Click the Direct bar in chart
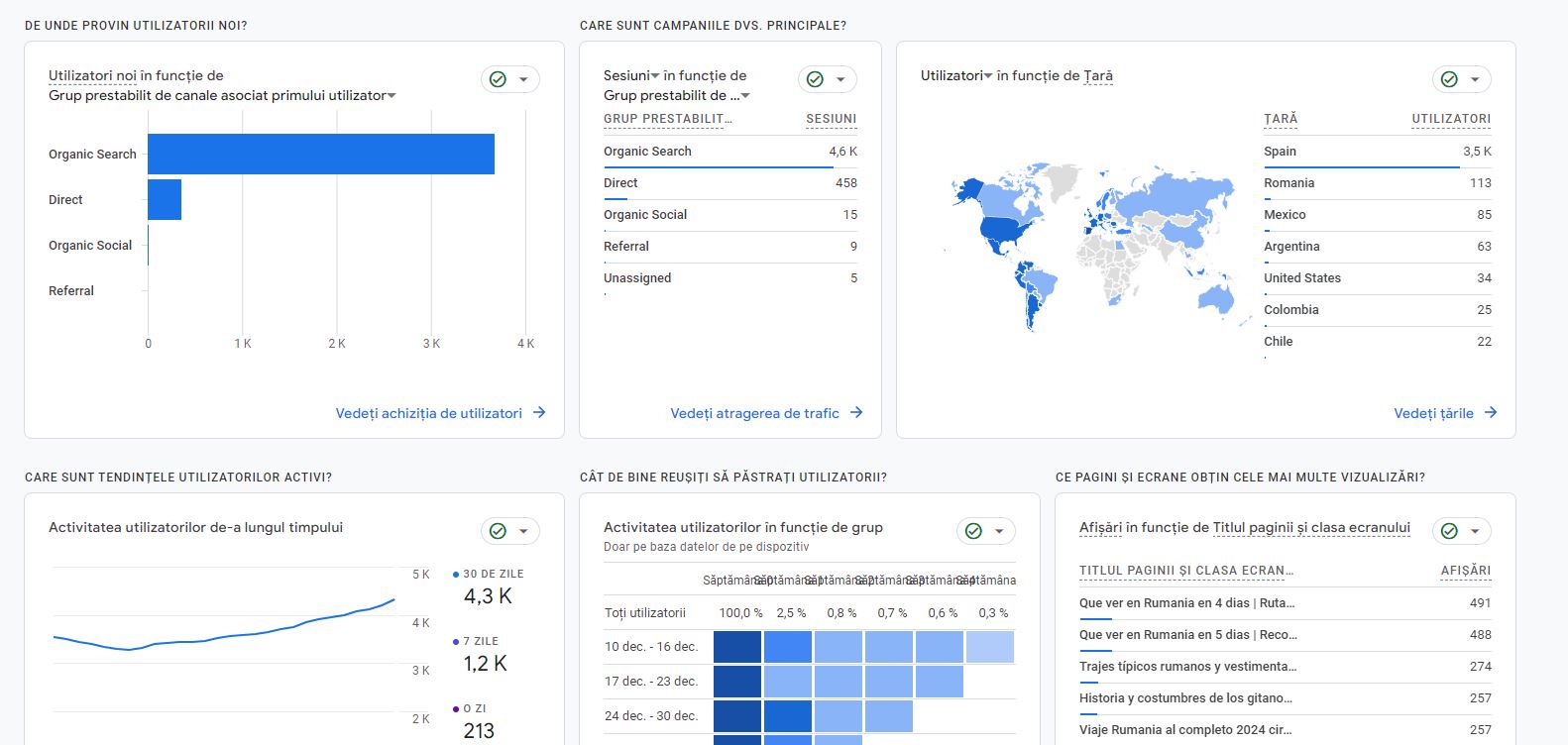The width and height of the screenshot is (1568, 745). (165, 199)
